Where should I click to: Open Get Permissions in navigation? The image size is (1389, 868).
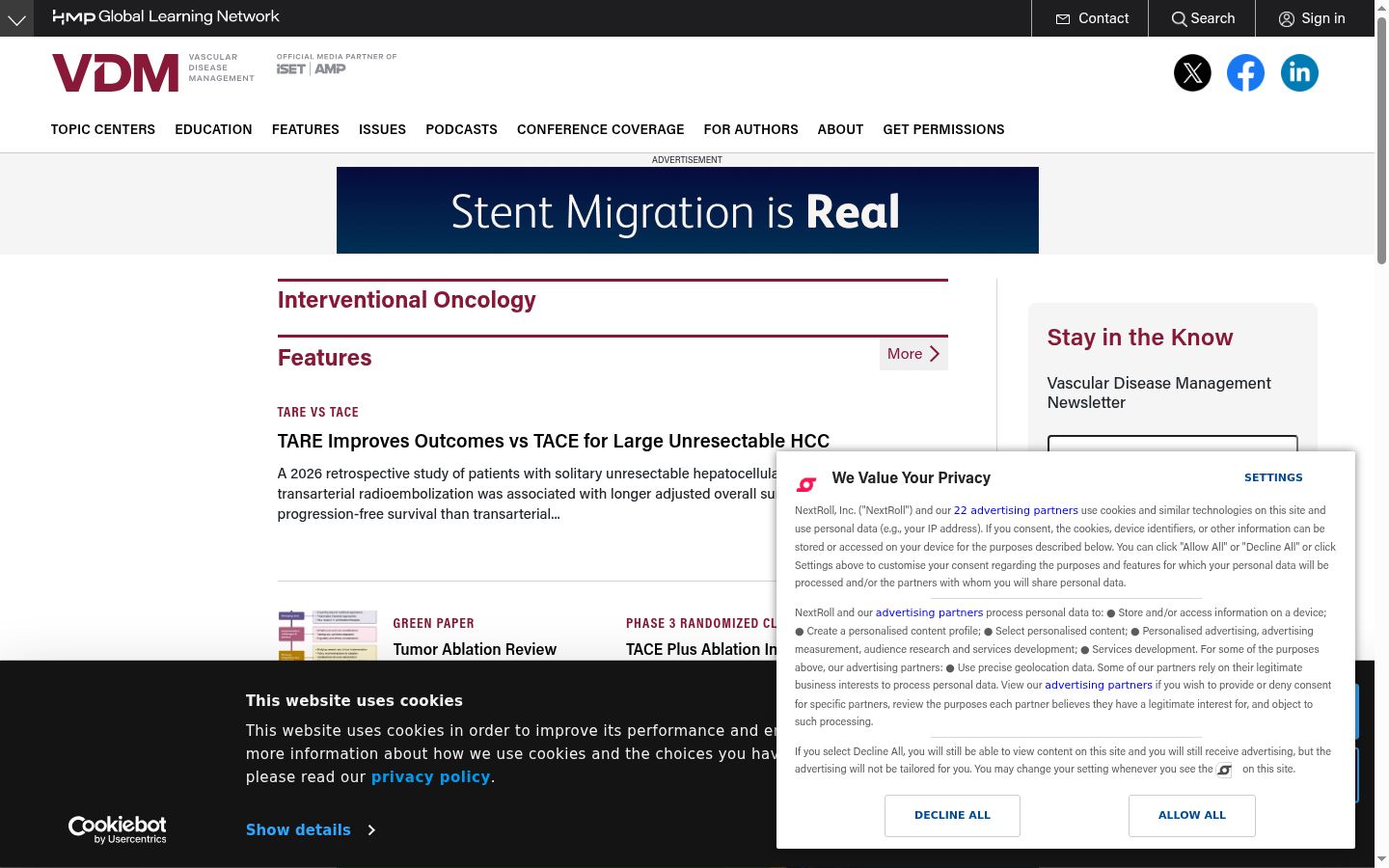[x=943, y=129]
